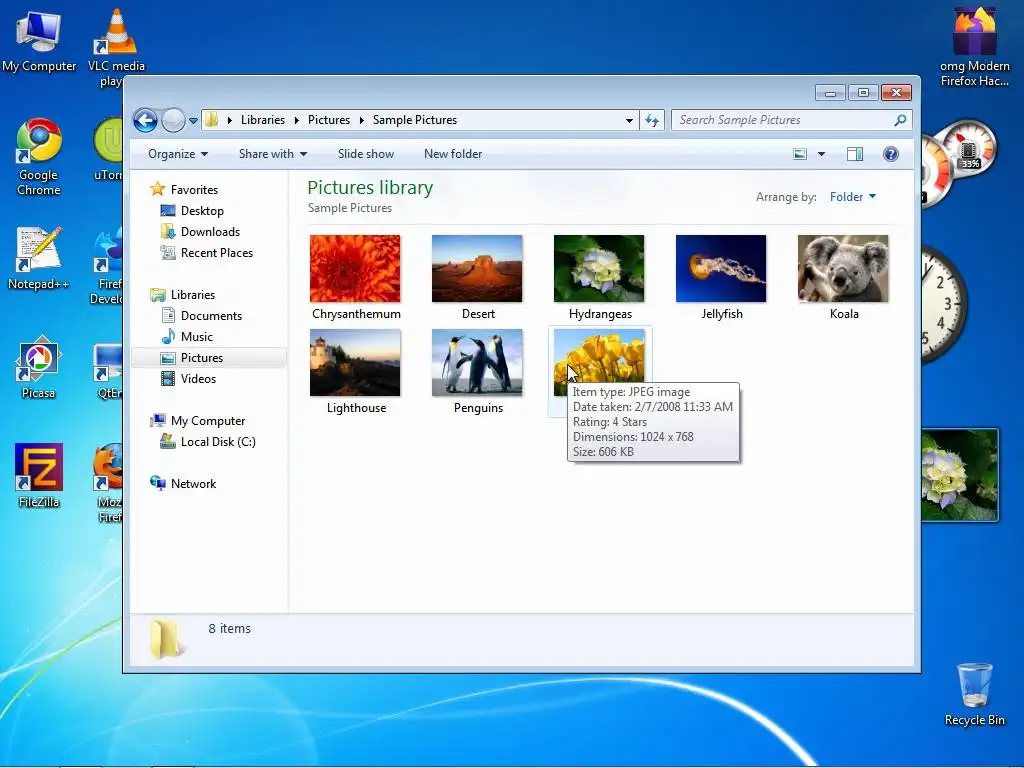Image resolution: width=1024 pixels, height=768 pixels.
Task: Click the Change your view icon
Action: pyautogui.click(x=800, y=154)
